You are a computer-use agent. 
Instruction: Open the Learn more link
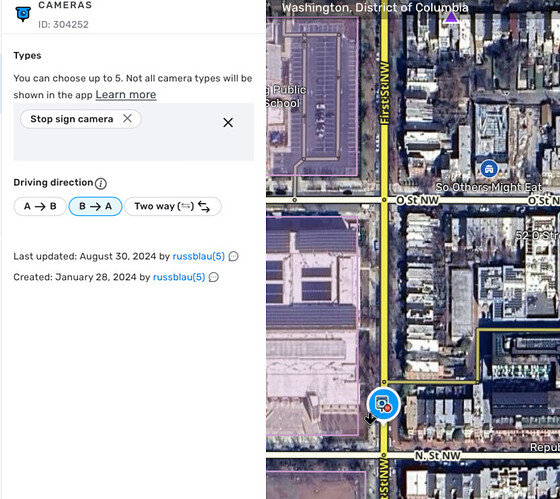pos(126,94)
